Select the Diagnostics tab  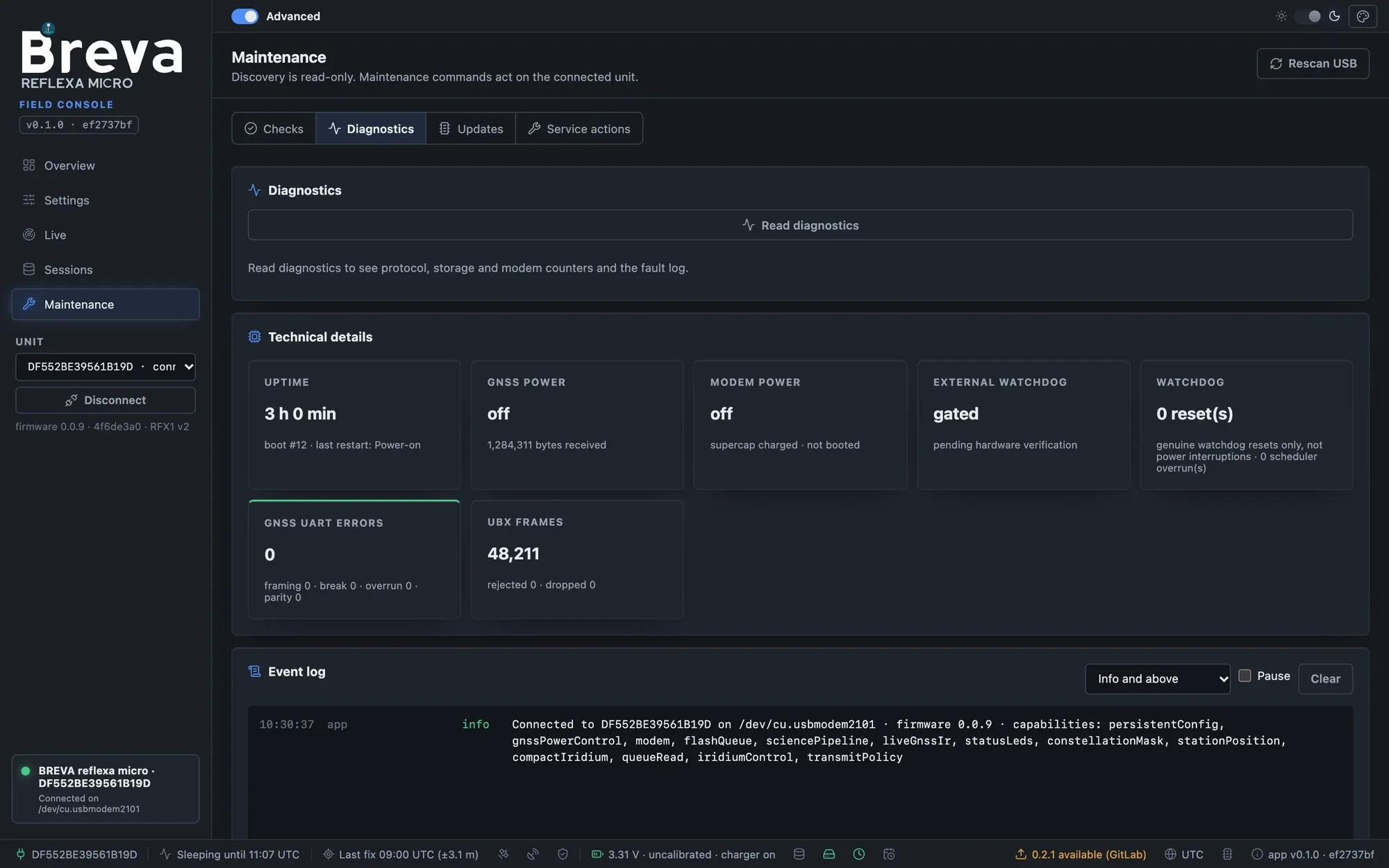(371, 128)
